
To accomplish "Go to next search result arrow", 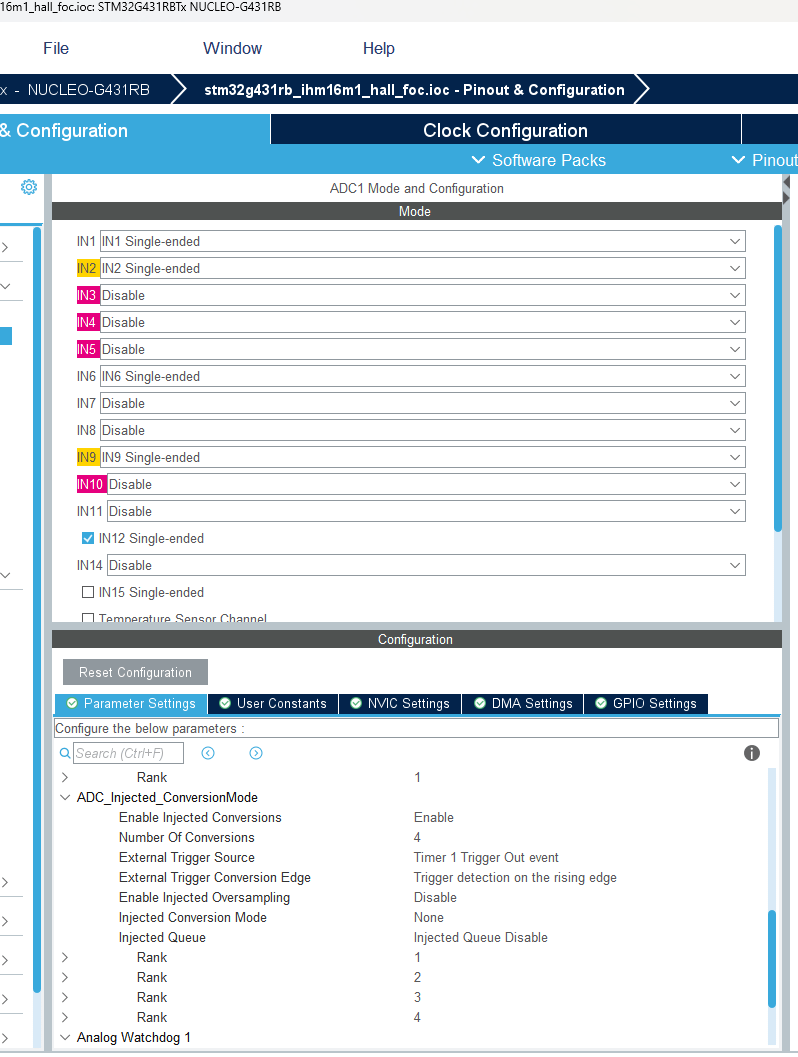I will point(256,753).
